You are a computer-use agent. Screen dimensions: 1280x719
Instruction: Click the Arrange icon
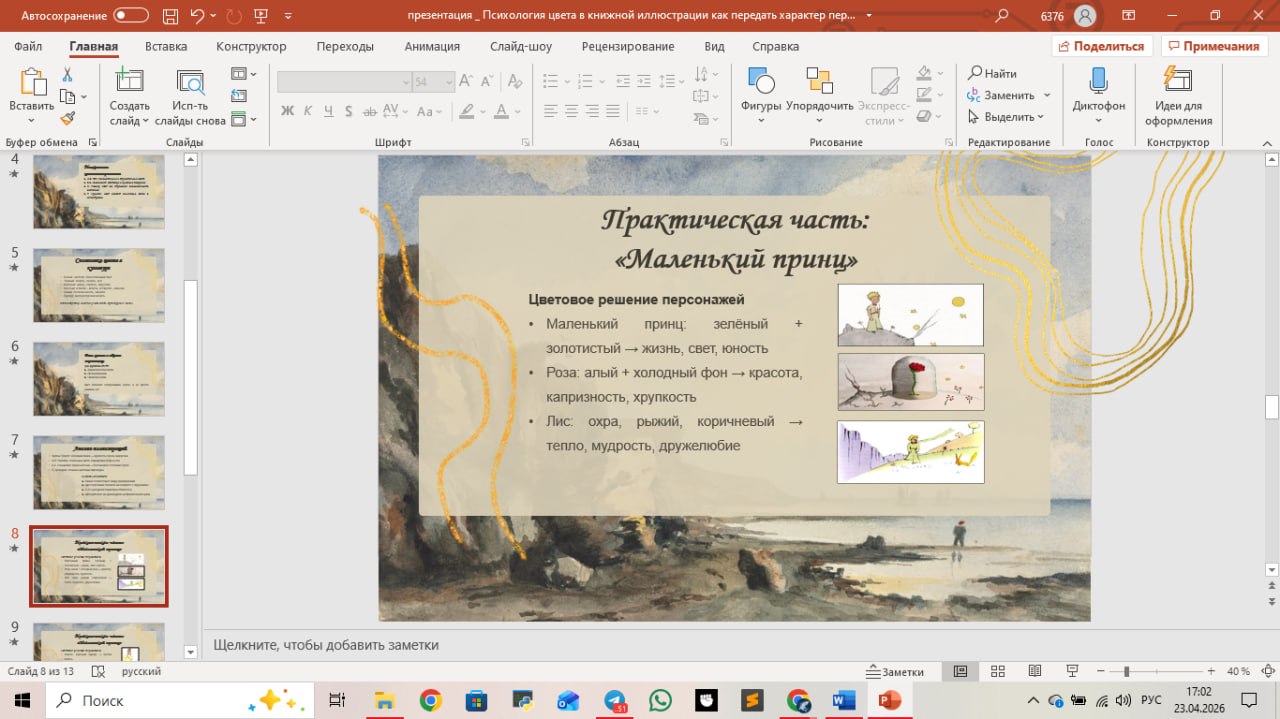click(x=819, y=82)
